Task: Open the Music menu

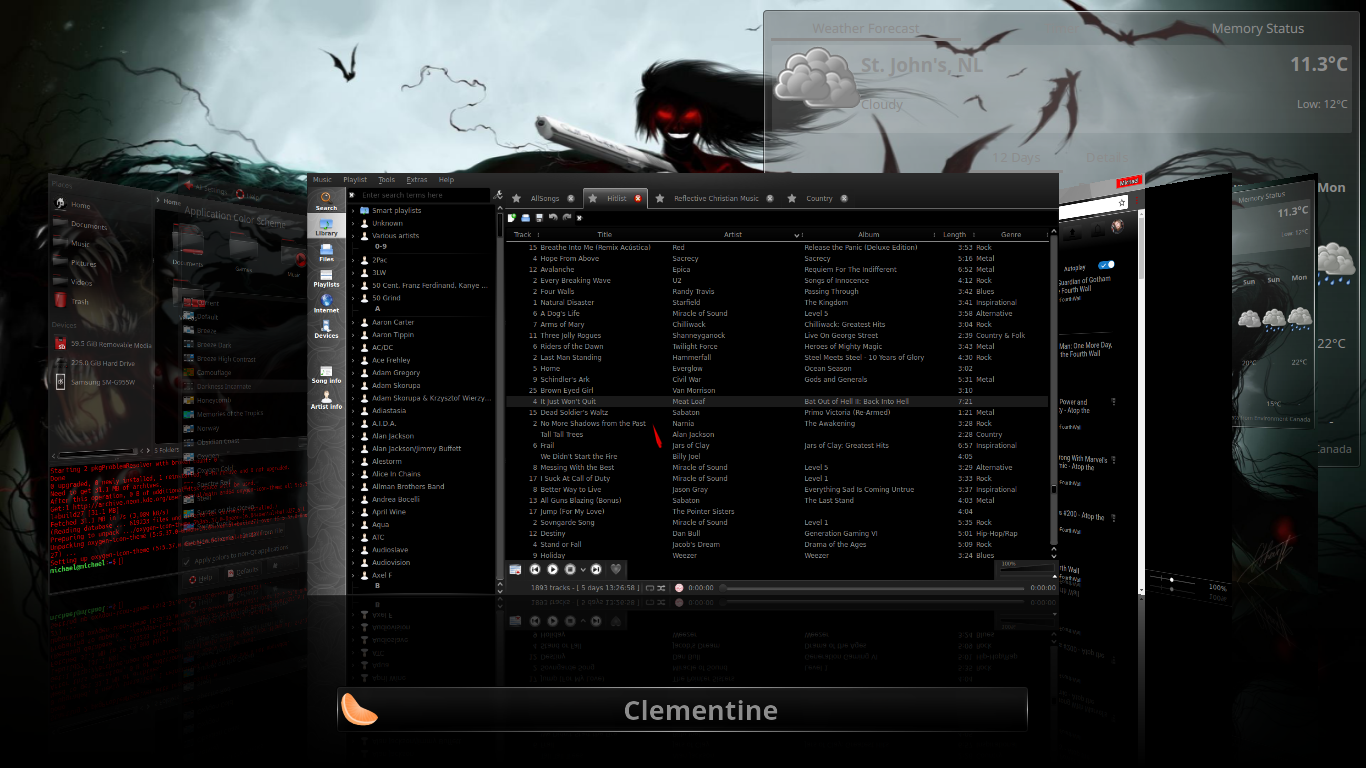Action: pyautogui.click(x=322, y=180)
